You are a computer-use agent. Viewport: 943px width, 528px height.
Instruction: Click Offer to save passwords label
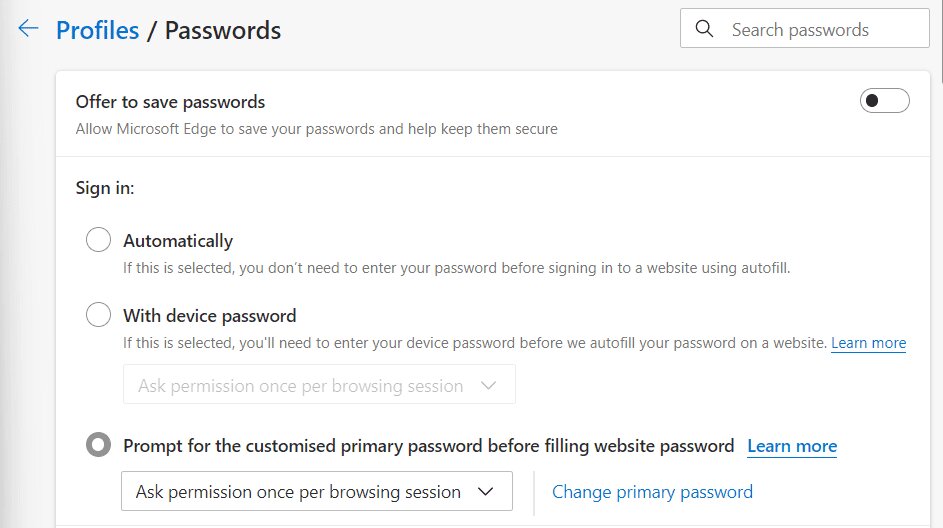170,102
